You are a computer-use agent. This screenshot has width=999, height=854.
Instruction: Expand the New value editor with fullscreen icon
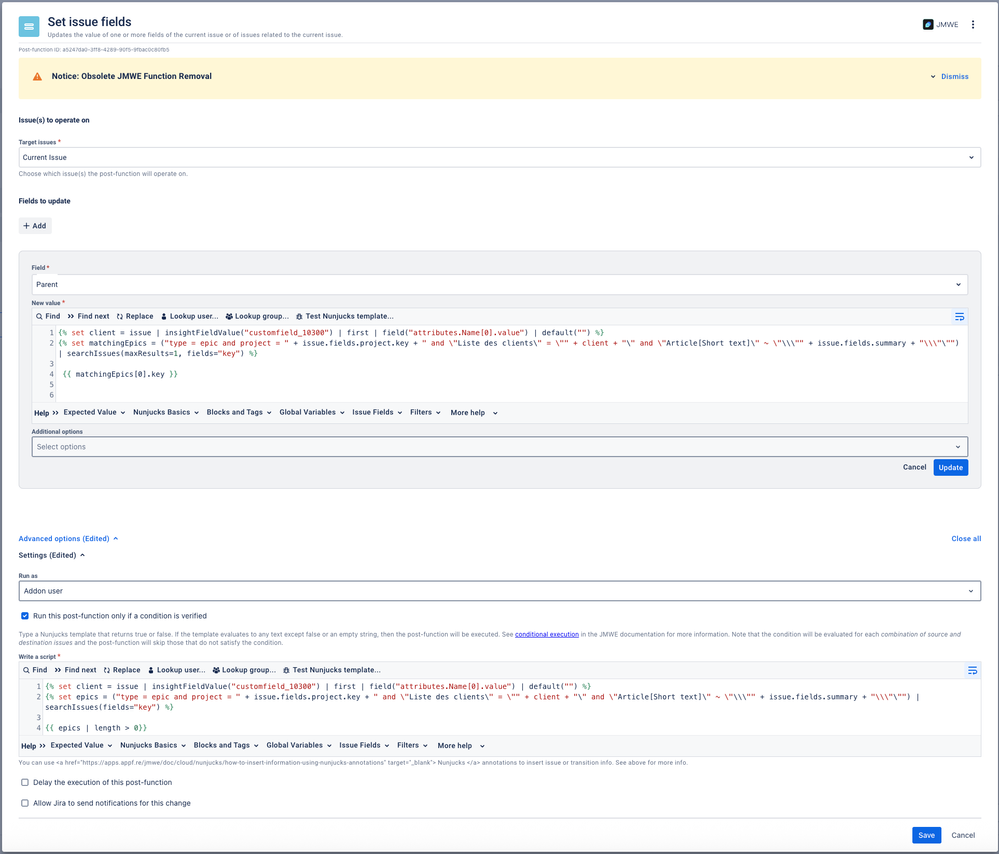960,316
